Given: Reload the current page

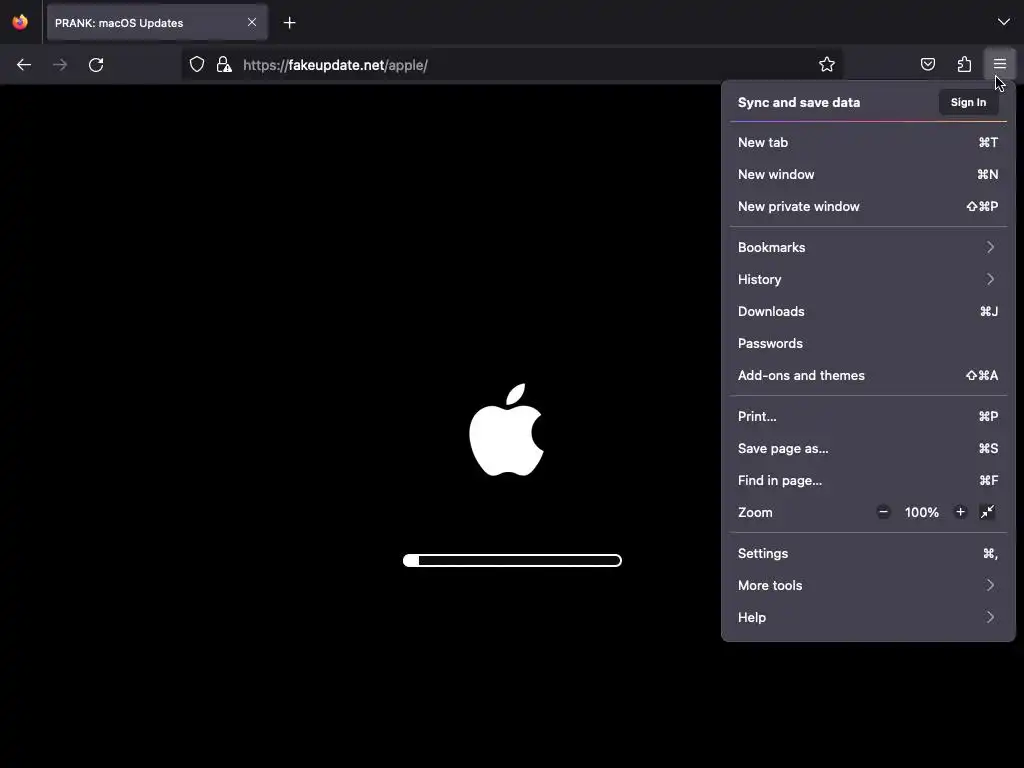Looking at the screenshot, I should coord(96,65).
